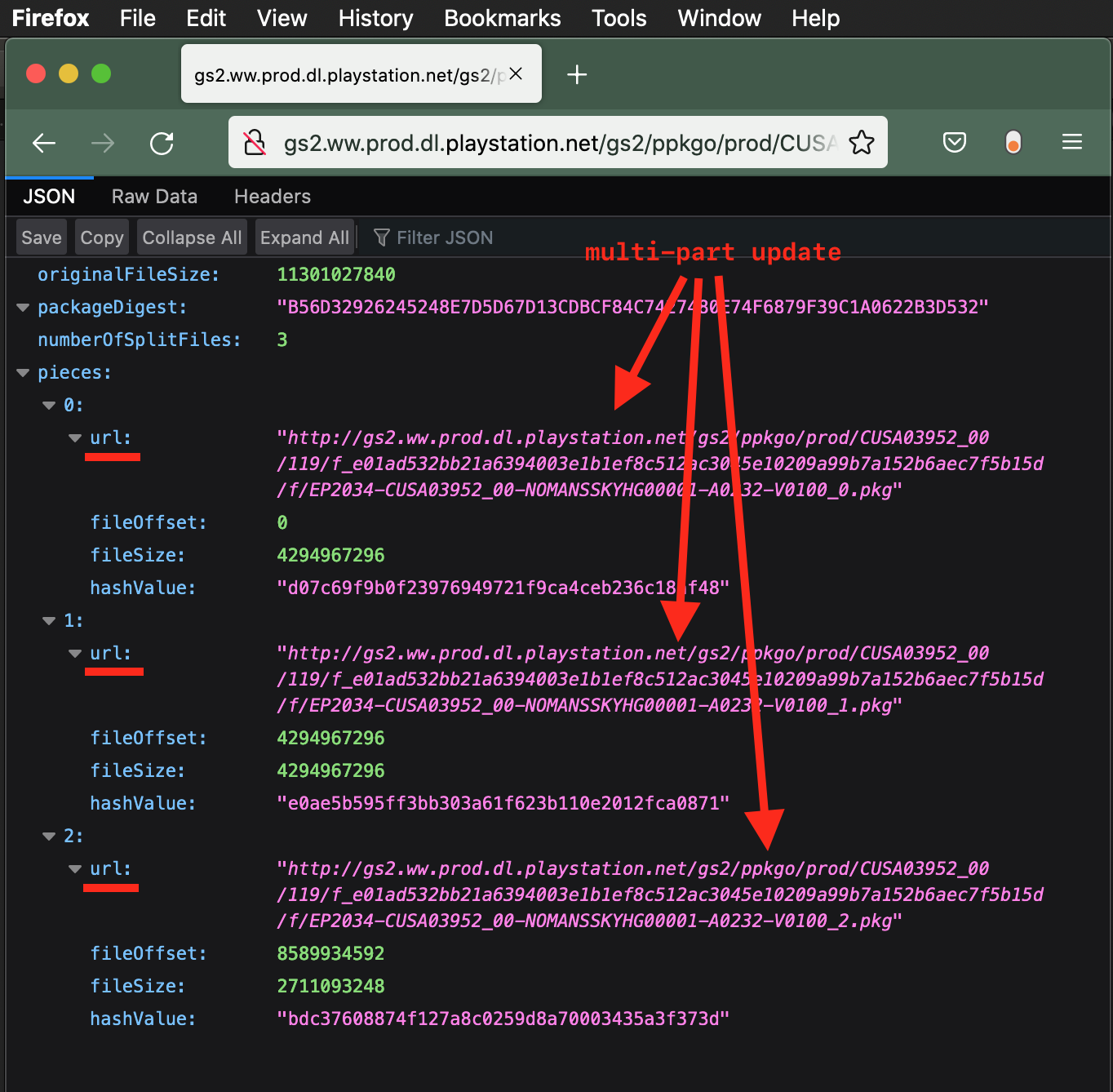This screenshot has height=1092, width=1113.
Task: Click the Copy button
Action: tap(102, 237)
